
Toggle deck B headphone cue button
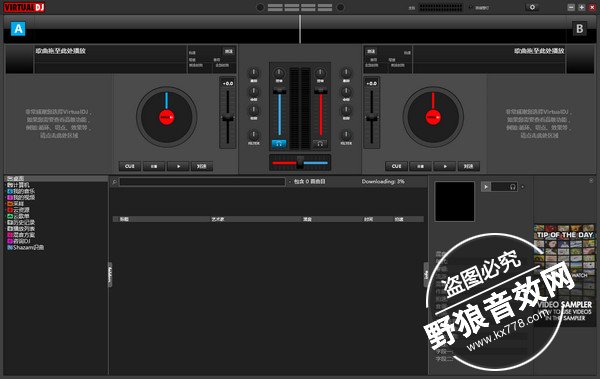pos(320,144)
